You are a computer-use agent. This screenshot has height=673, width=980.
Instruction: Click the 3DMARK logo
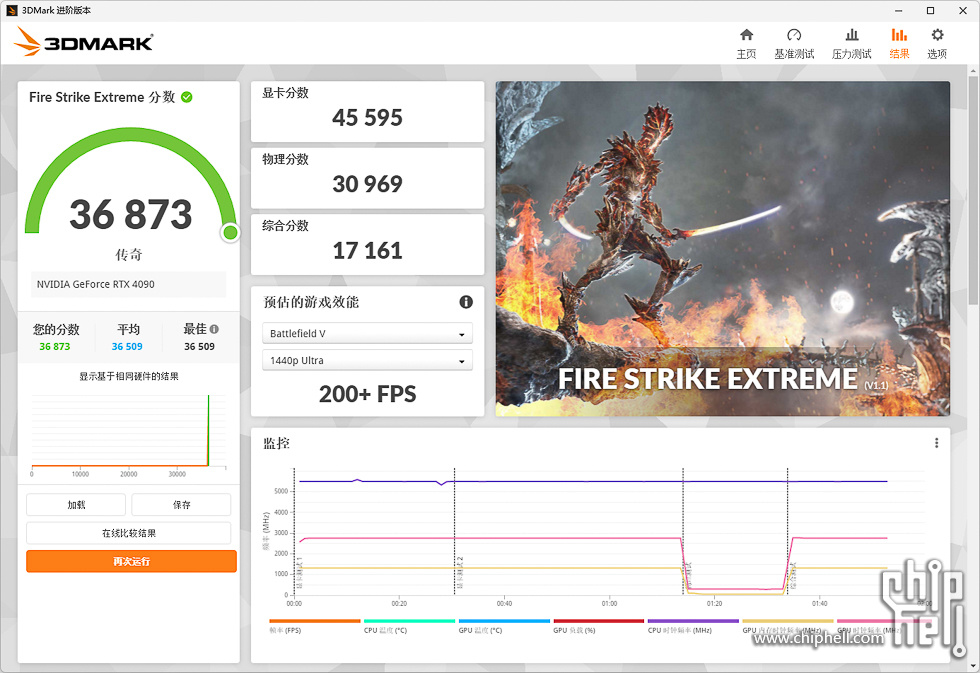(83, 43)
